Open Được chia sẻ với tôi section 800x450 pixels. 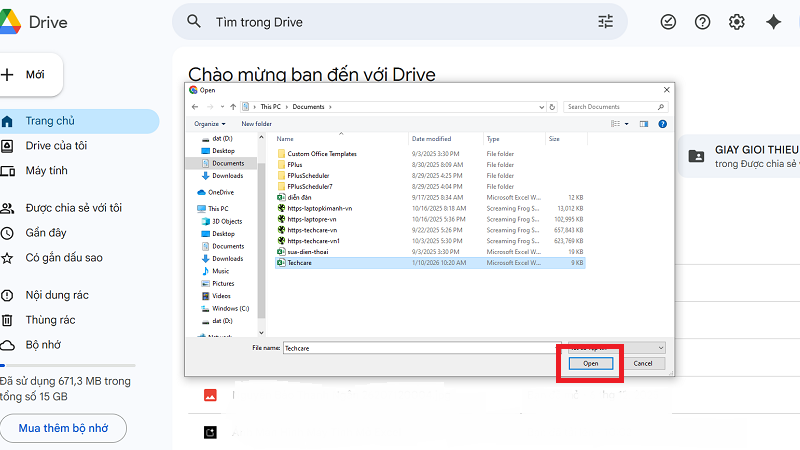73,208
